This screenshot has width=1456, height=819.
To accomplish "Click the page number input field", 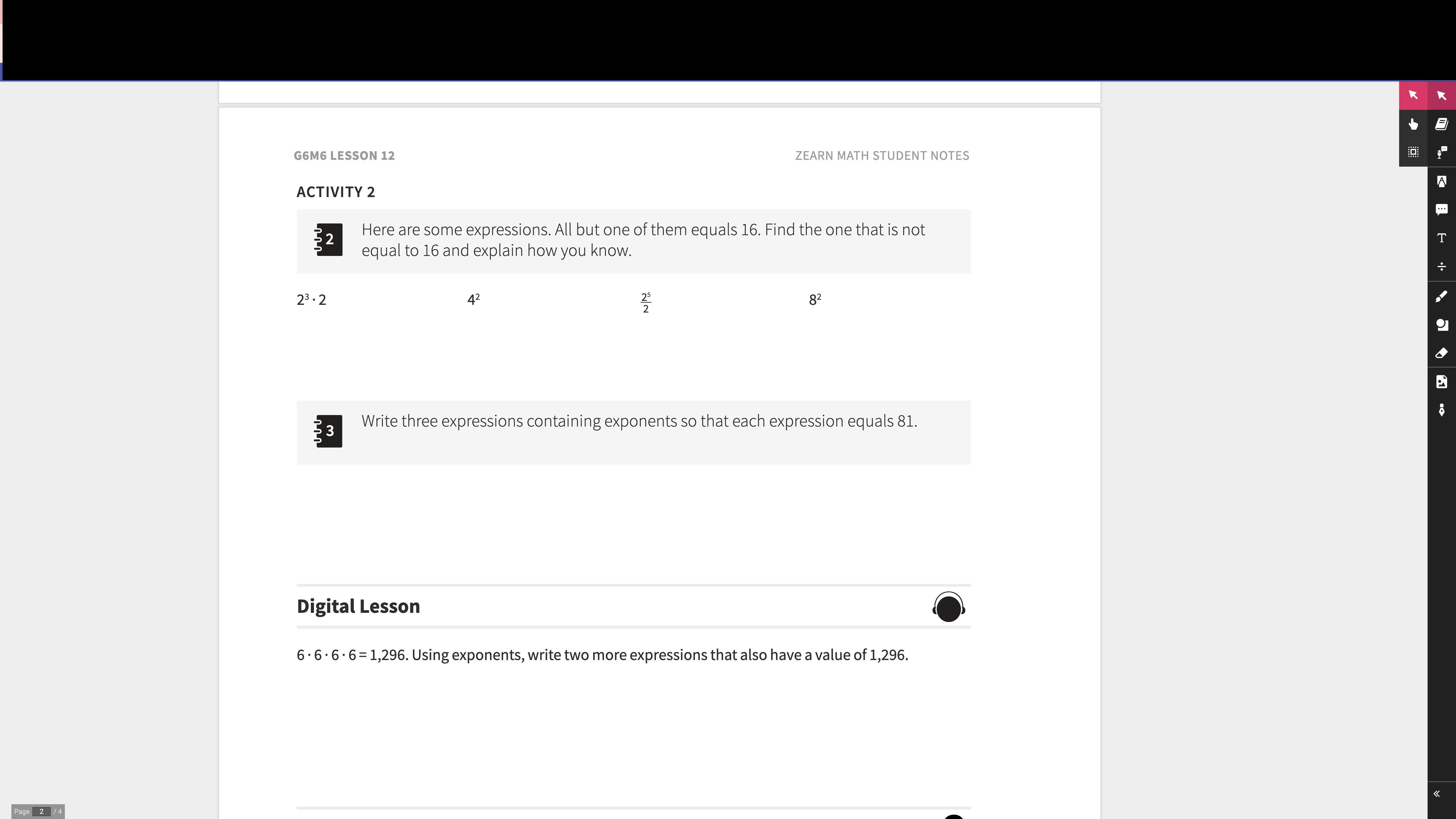I will [x=41, y=812].
